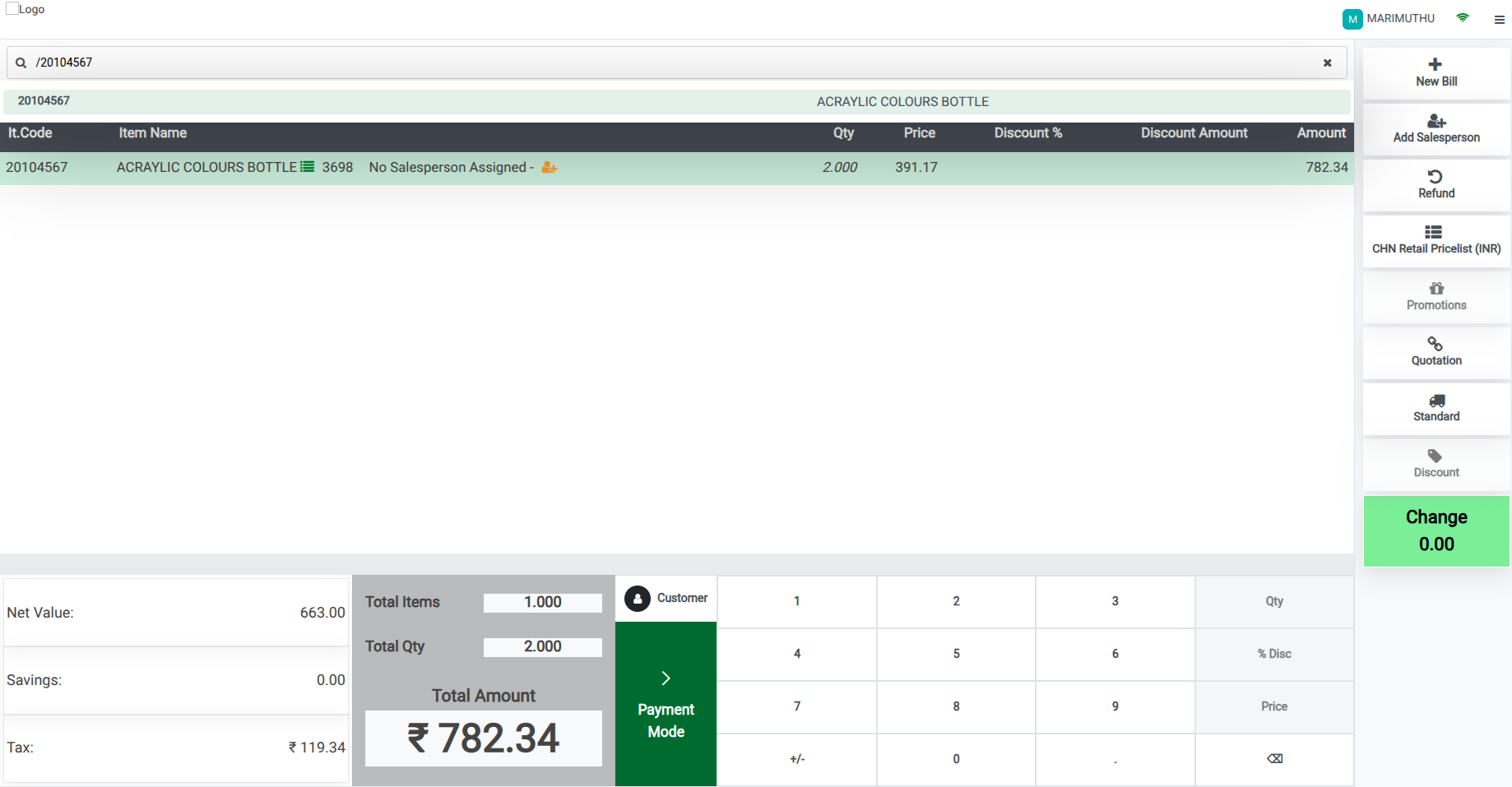Click the Logo image at top left
This screenshot has width=1512, height=787.
[26, 9]
